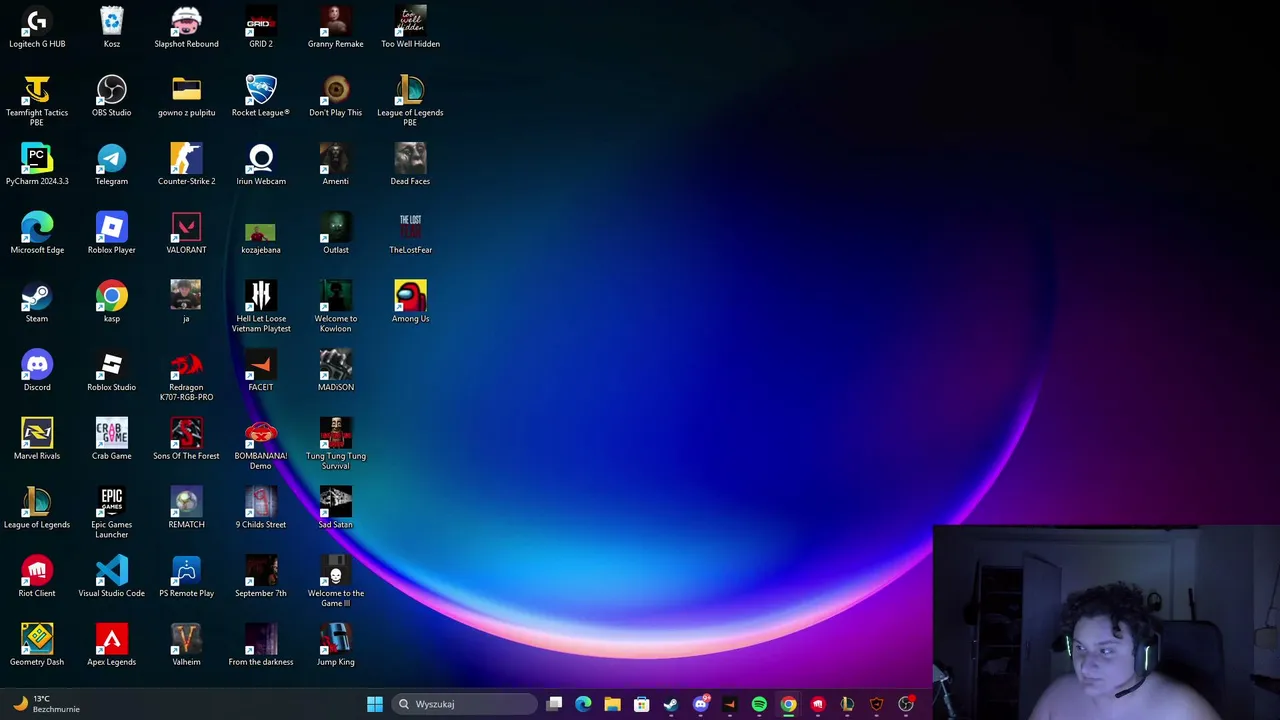Open the Kosz recycle bin
Screen dimensions: 1280x720
click(x=112, y=27)
